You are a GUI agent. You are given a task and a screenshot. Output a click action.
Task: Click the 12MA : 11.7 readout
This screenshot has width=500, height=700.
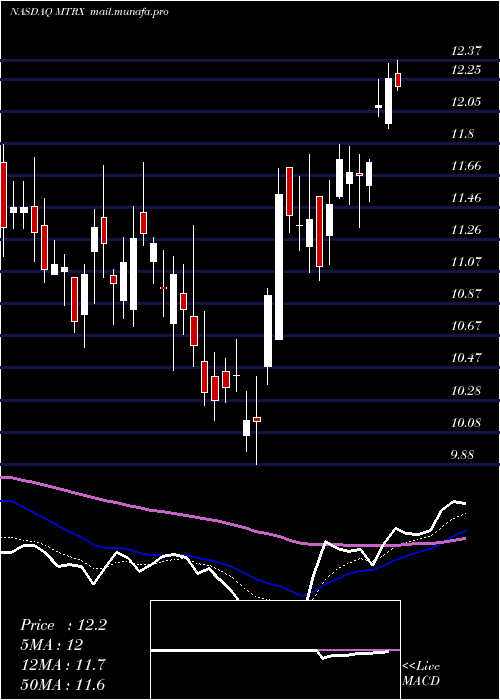point(62,665)
